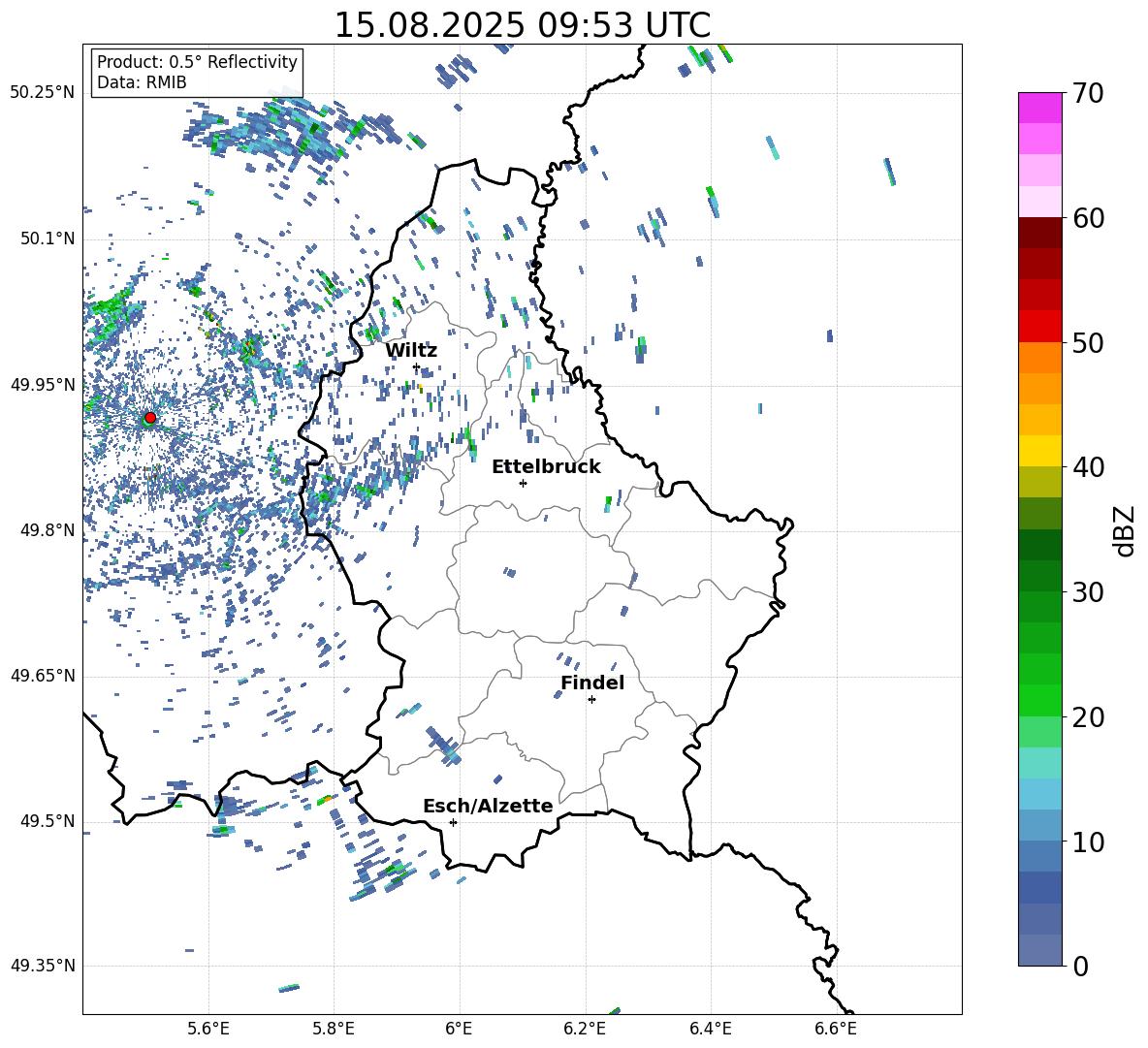Click the 49.65°N latitude label
Screen dimensions: 1148x1048
coord(43,675)
